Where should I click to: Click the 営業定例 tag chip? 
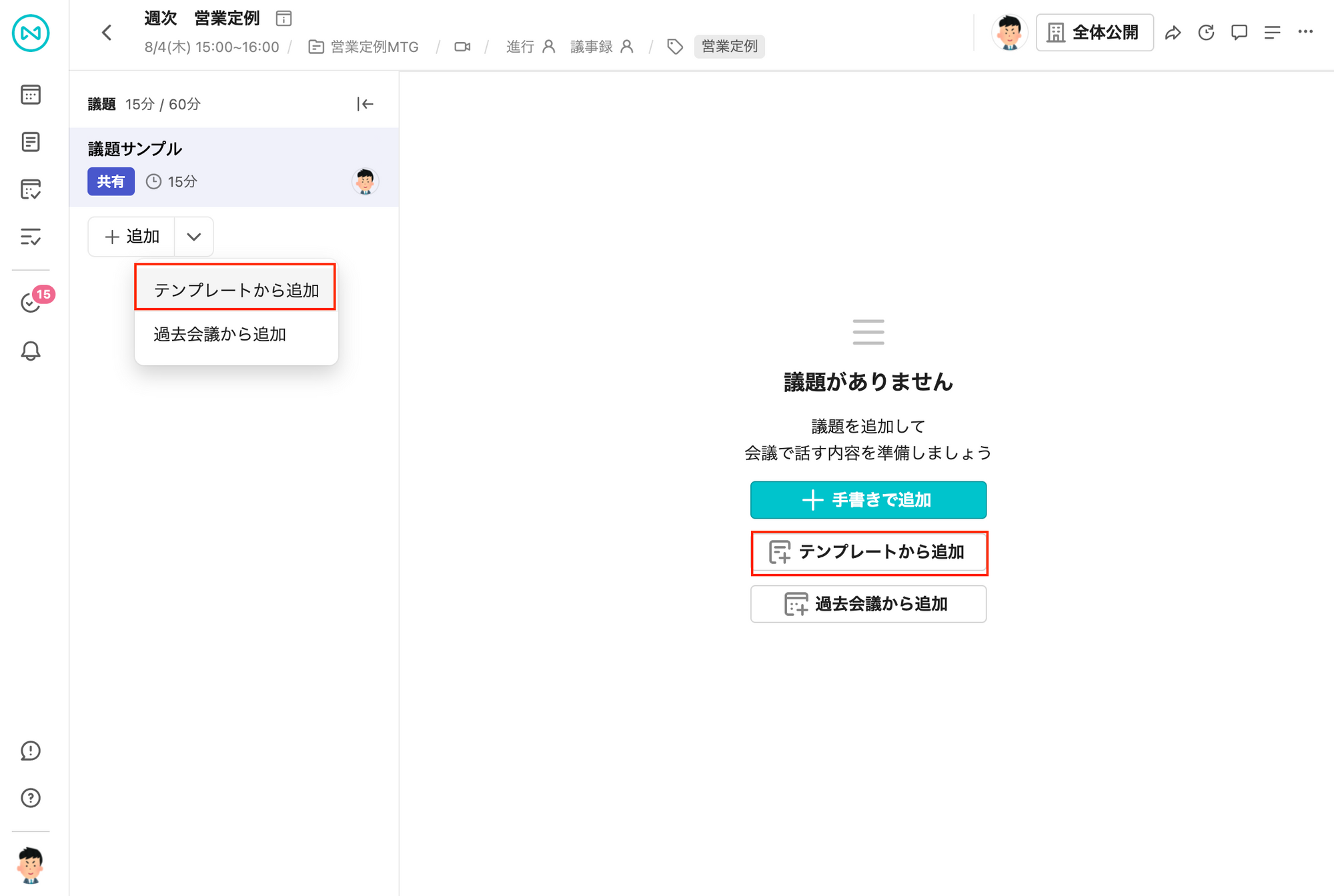(x=729, y=47)
